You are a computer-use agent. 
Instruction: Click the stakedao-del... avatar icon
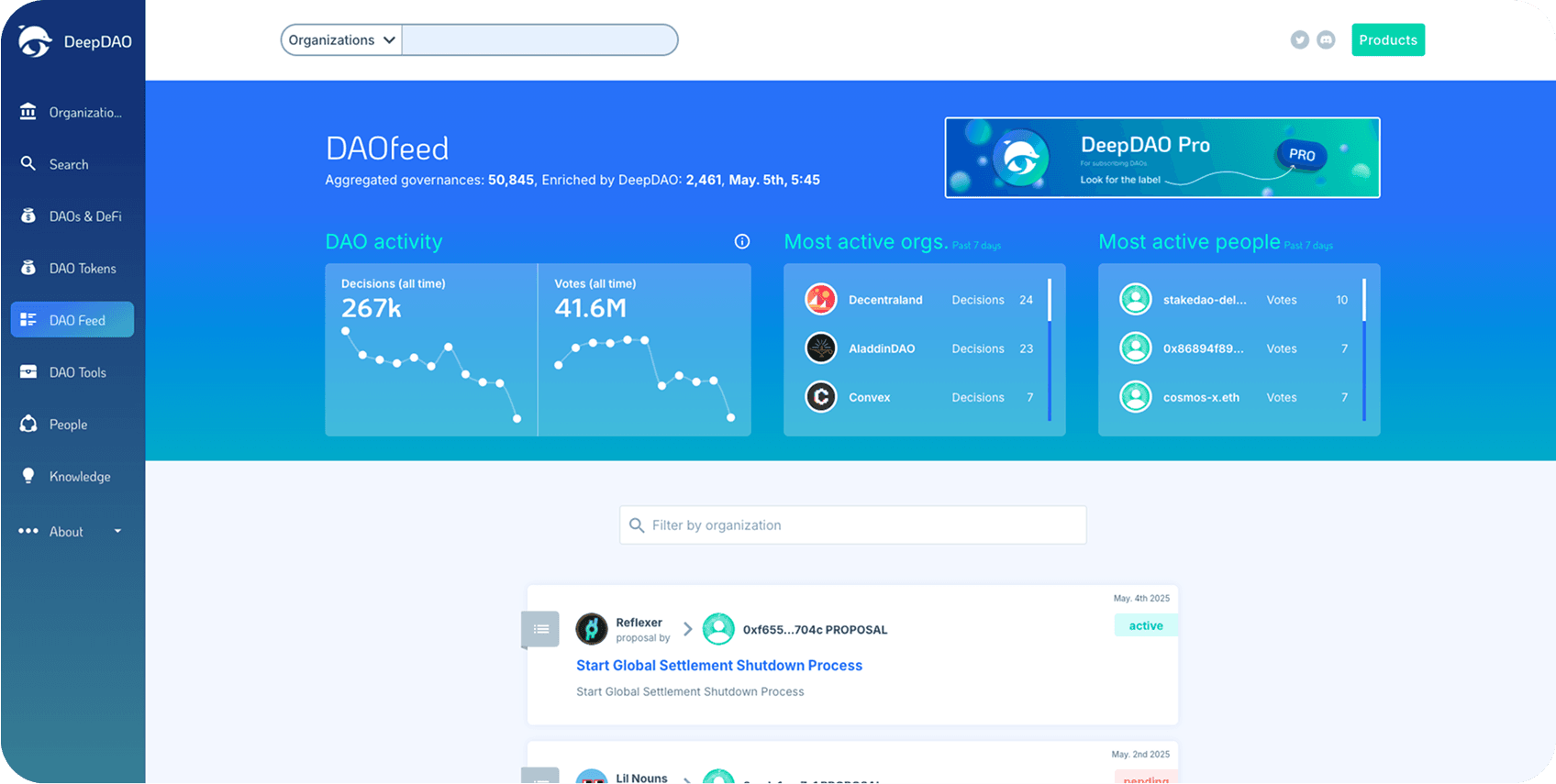[x=1136, y=299]
